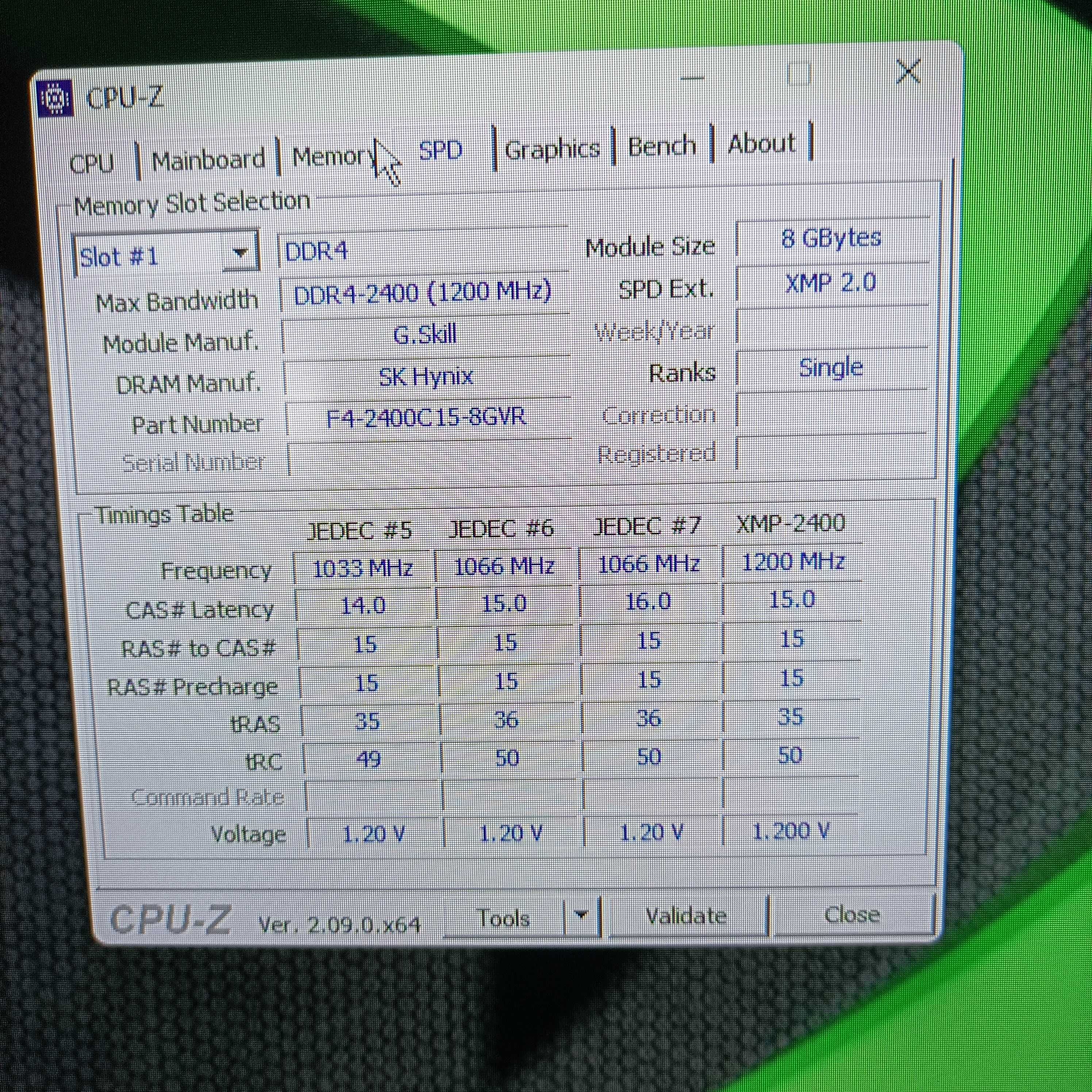Click the JEDEC #5 column header

click(x=359, y=531)
